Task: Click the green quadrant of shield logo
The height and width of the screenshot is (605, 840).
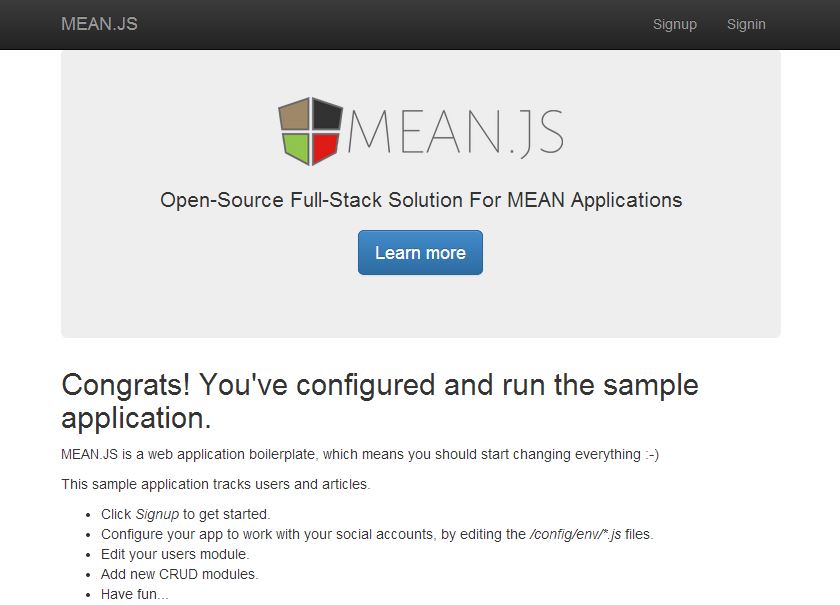Action: click(x=297, y=147)
